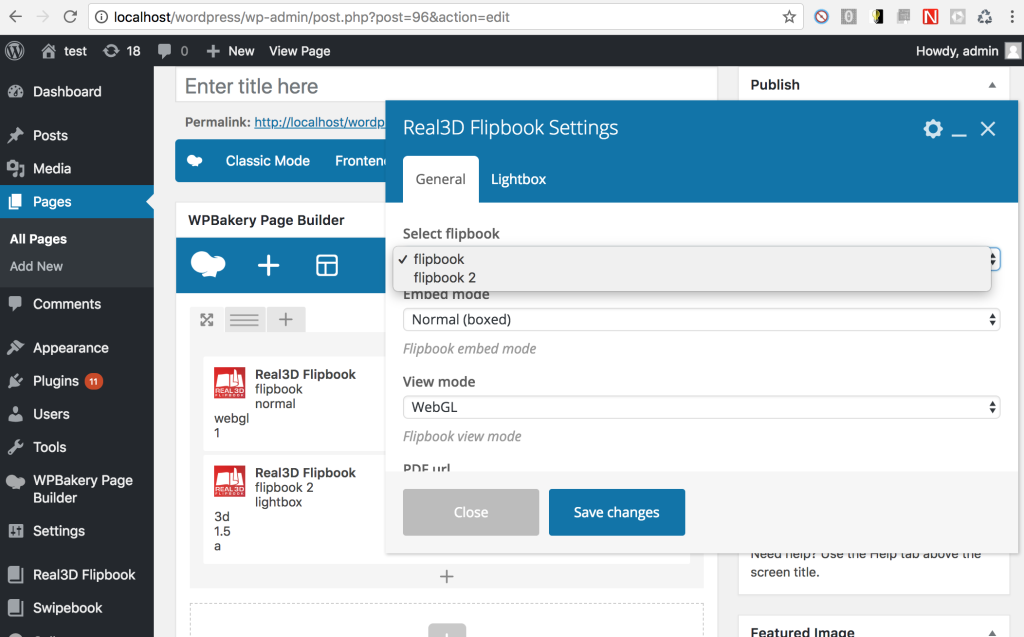Reload the page in browser
1024x637 pixels.
tap(70, 17)
